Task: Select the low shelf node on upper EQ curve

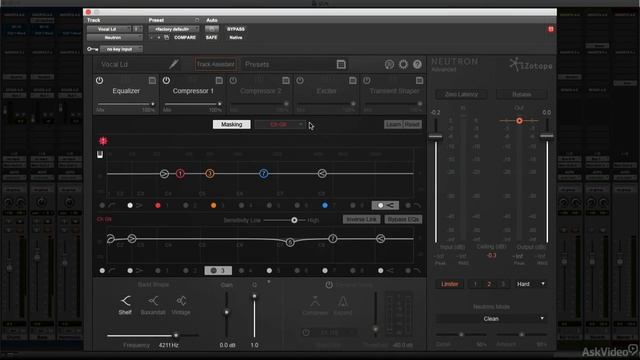Action: point(164,173)
